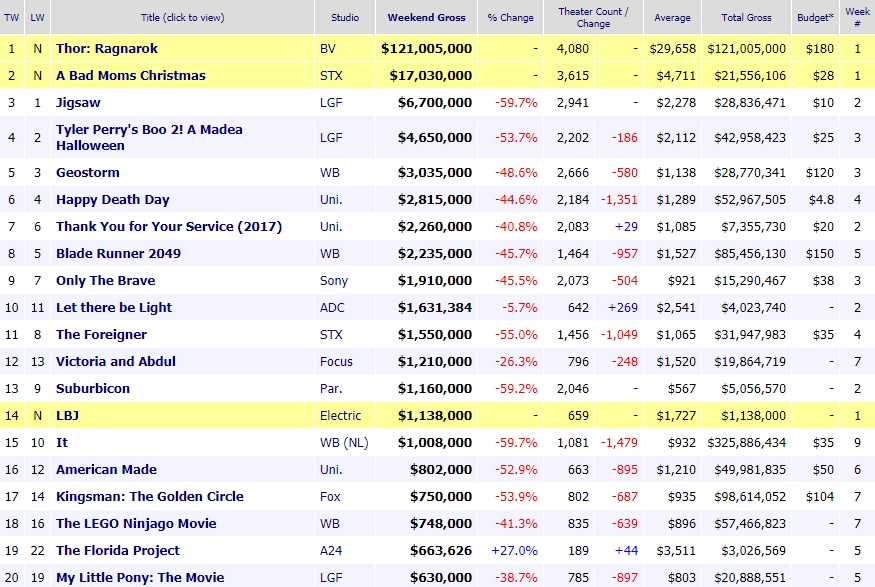The image size is (875, 587).
Task: Open the Suburbicon movie link
Action: tap(93, 388)
